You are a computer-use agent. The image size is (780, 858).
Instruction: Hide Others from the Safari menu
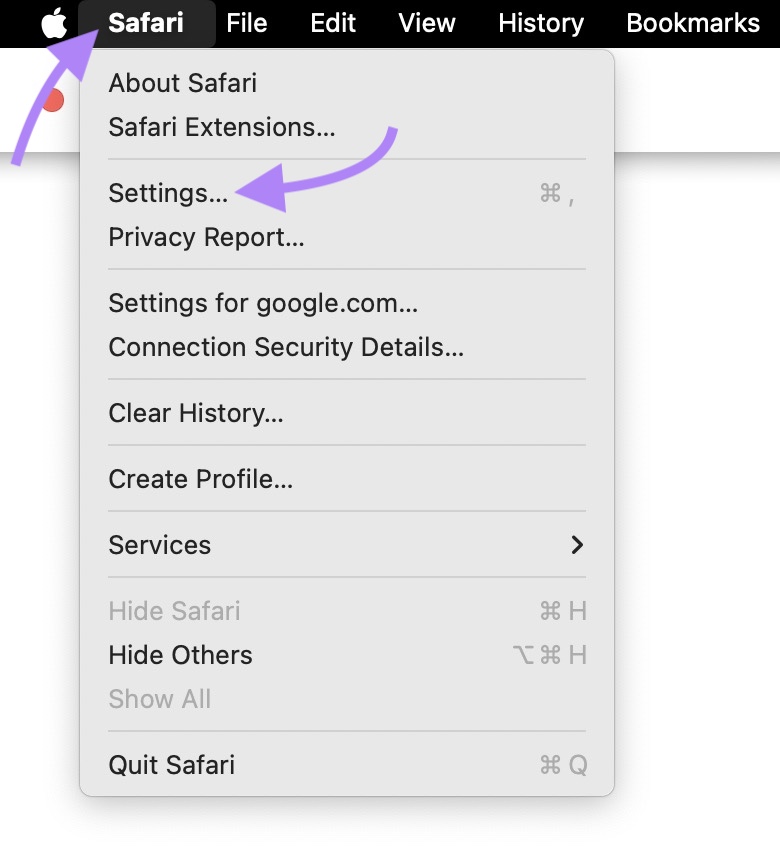(x=180, y=655)
